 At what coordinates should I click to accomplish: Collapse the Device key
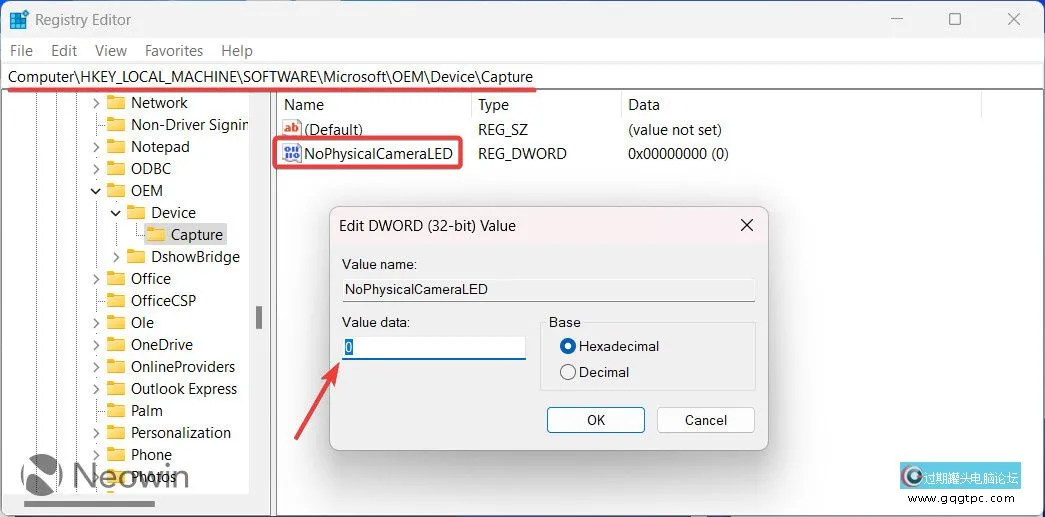(116, 213)
